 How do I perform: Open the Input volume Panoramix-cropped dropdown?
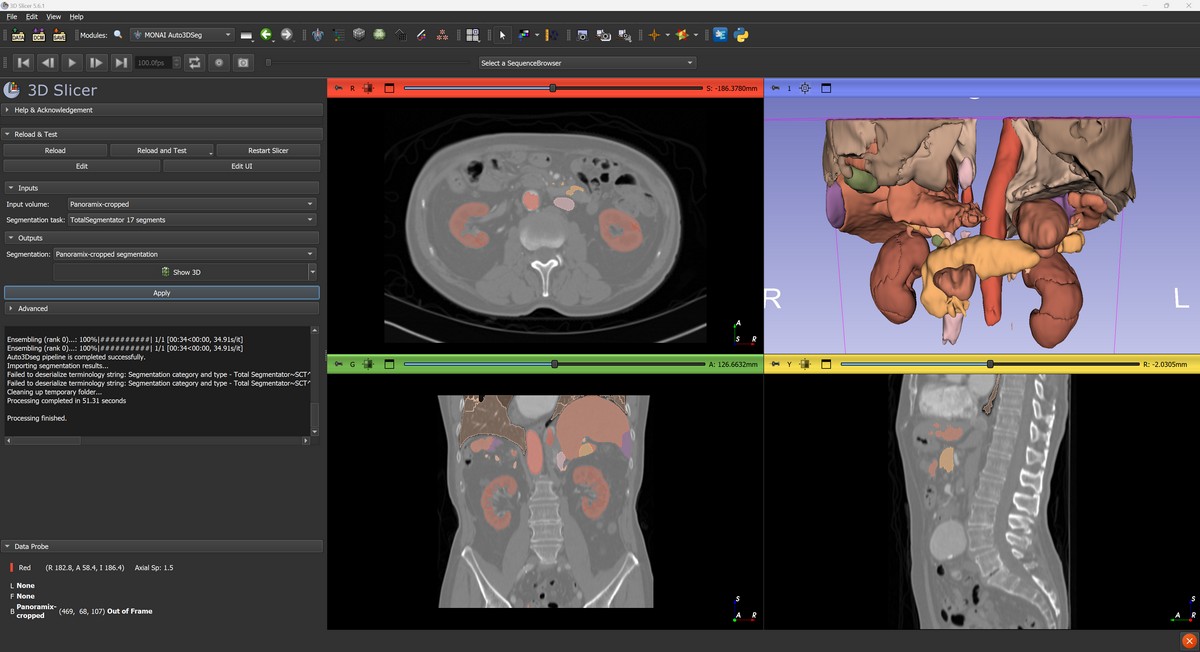tap(191, 204)
